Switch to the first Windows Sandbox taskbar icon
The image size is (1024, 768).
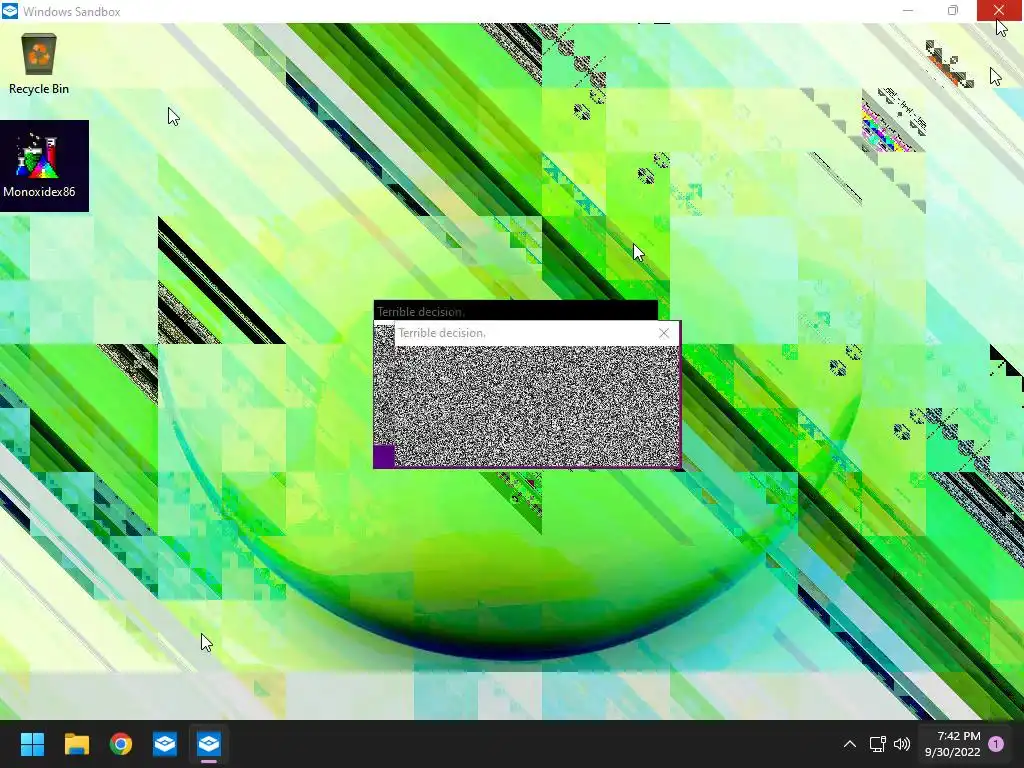[165, 744]
